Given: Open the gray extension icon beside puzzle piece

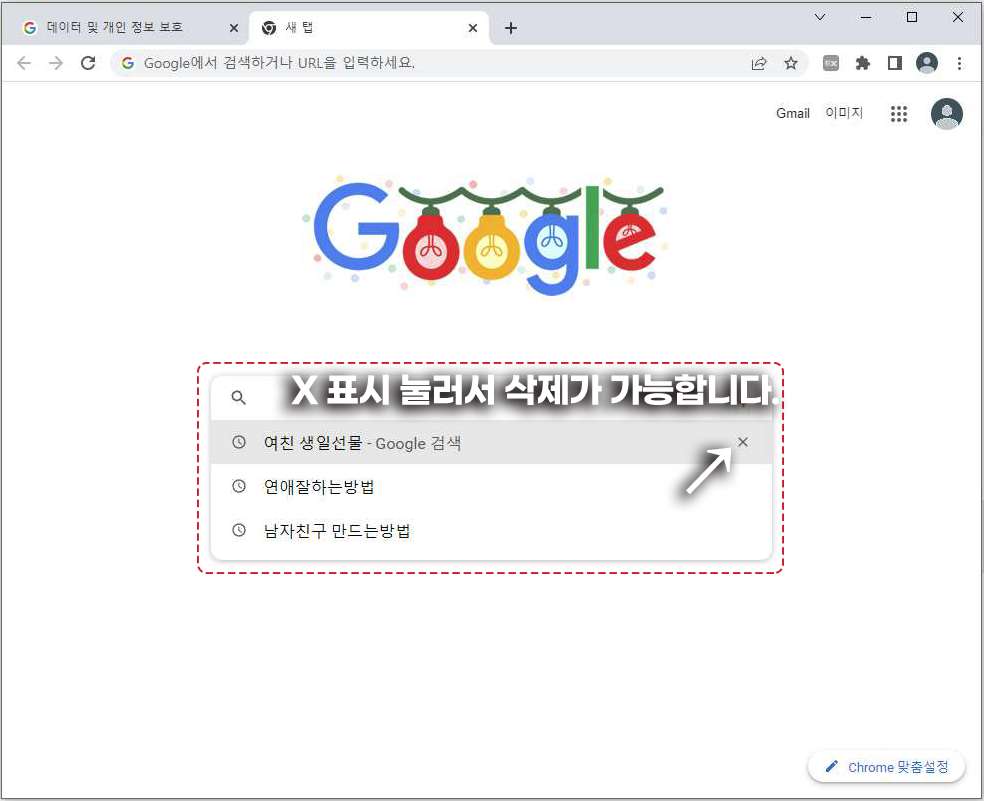Looking at the screenshot, I should [x=831, y=63].
